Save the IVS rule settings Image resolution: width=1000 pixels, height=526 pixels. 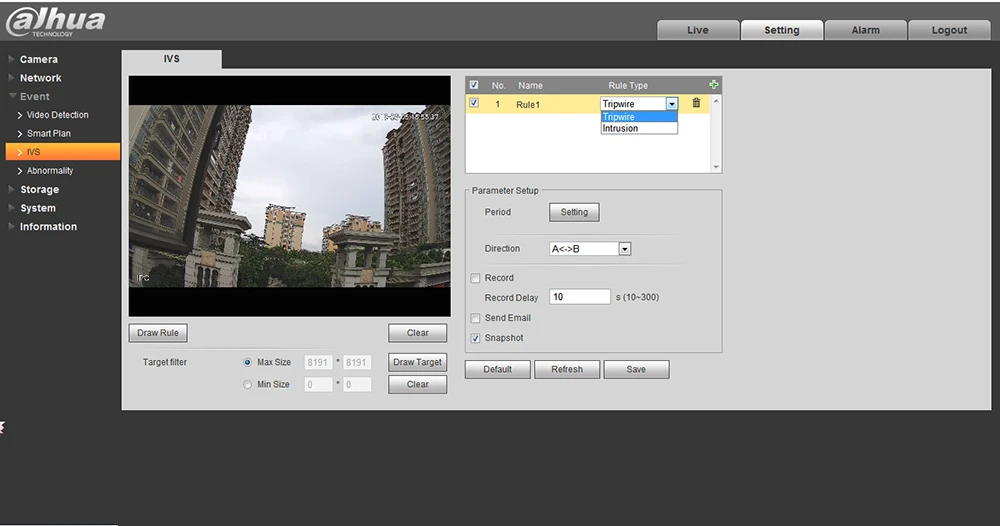(636, 370)
